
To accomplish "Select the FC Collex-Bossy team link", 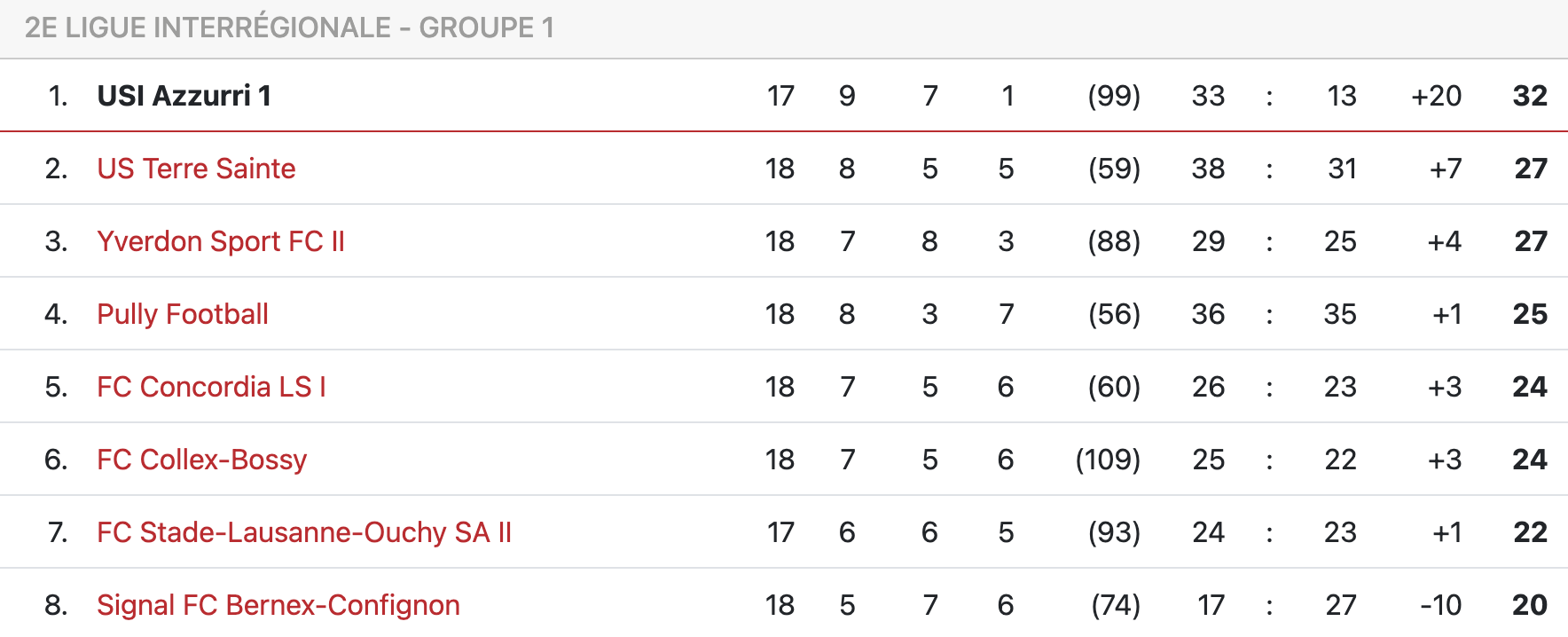I will [201, 460].
